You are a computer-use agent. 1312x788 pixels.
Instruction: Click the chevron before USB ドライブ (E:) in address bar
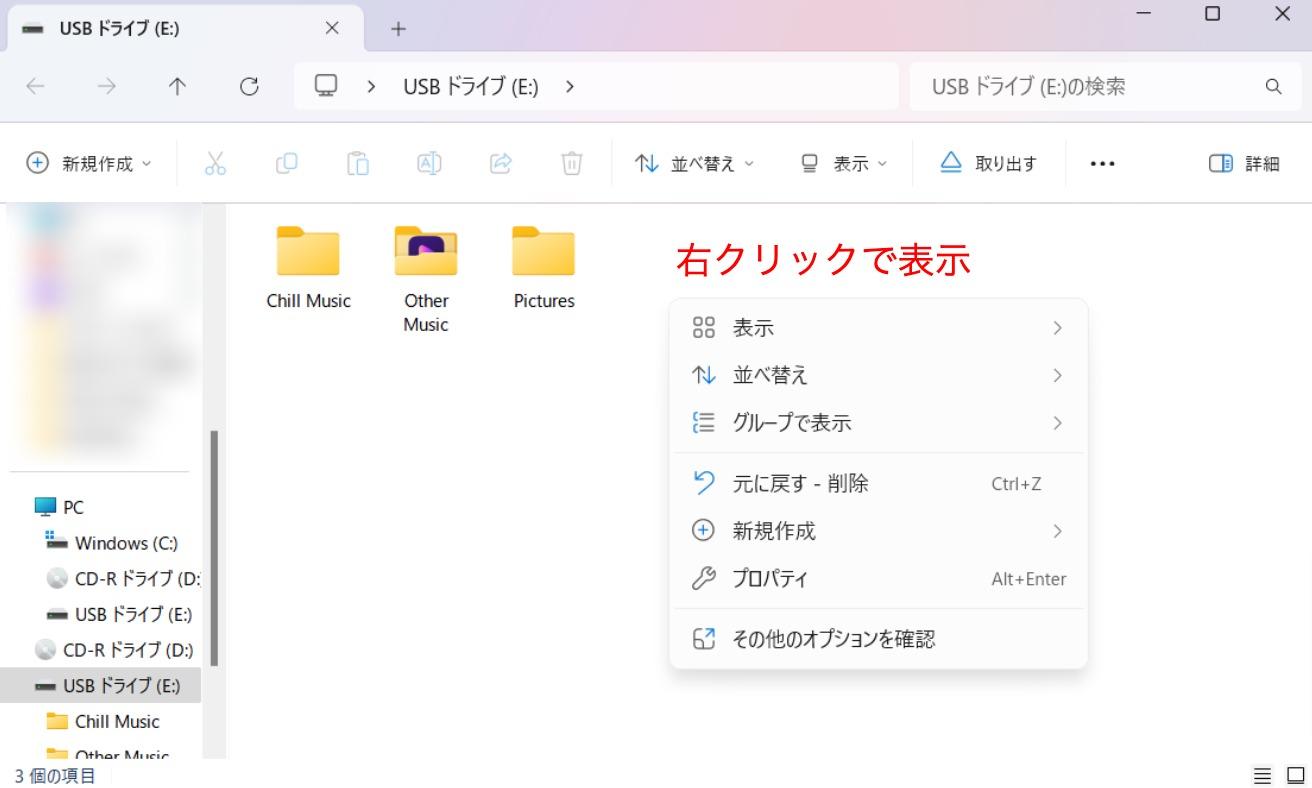[371, 87]
